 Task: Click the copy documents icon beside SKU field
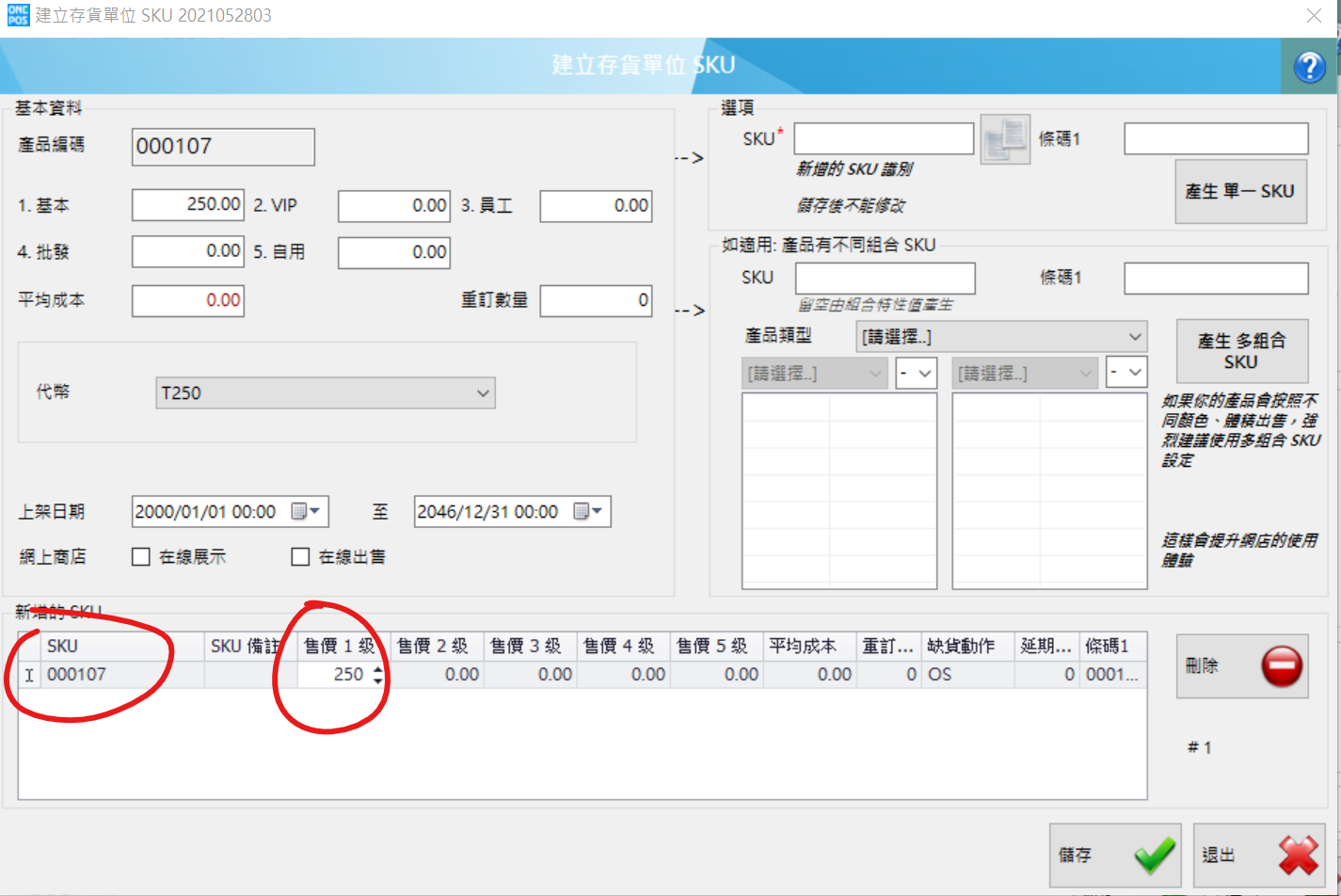[x=1005, y=139]
